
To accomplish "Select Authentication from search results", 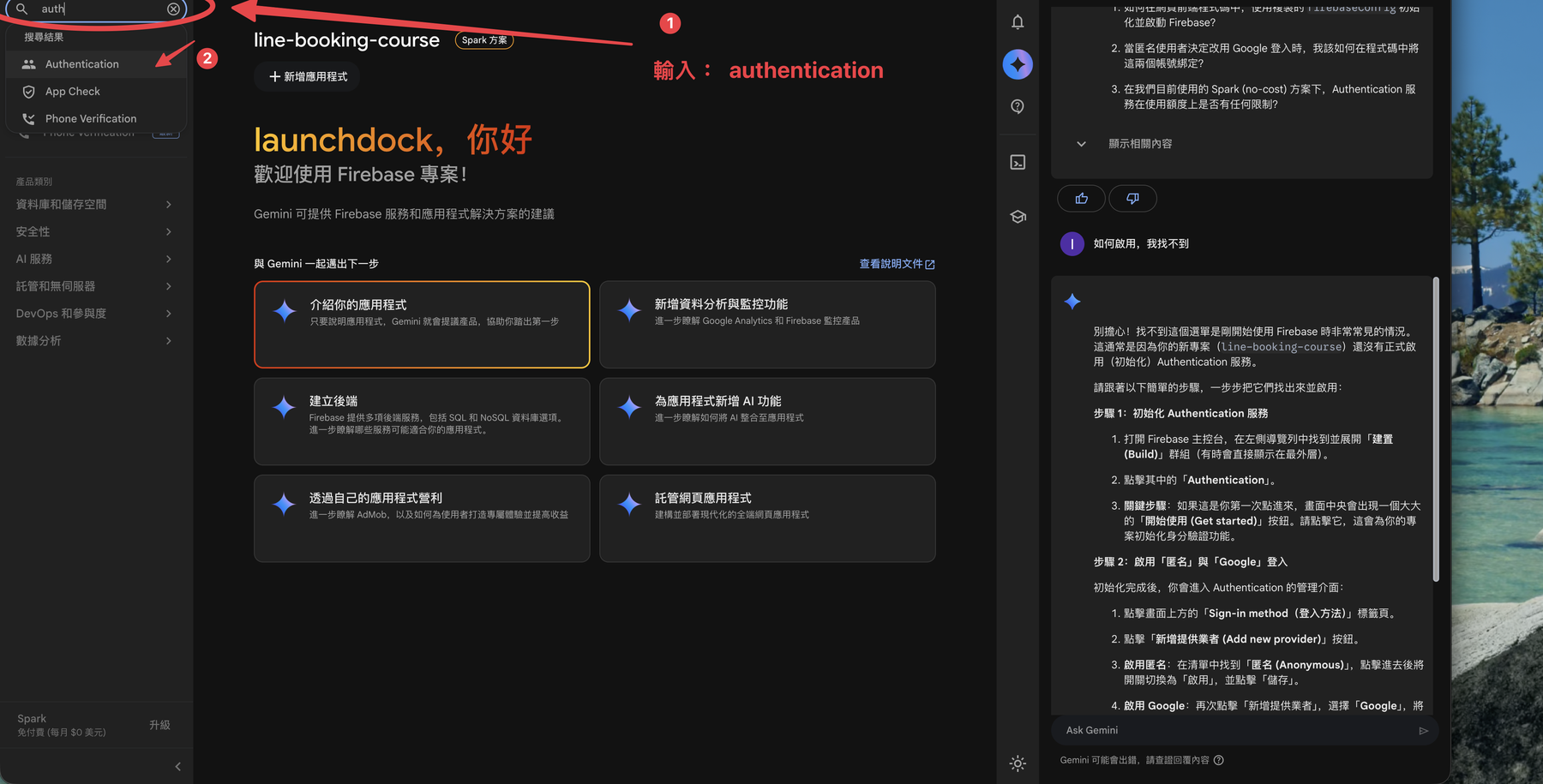I will 96,64.
